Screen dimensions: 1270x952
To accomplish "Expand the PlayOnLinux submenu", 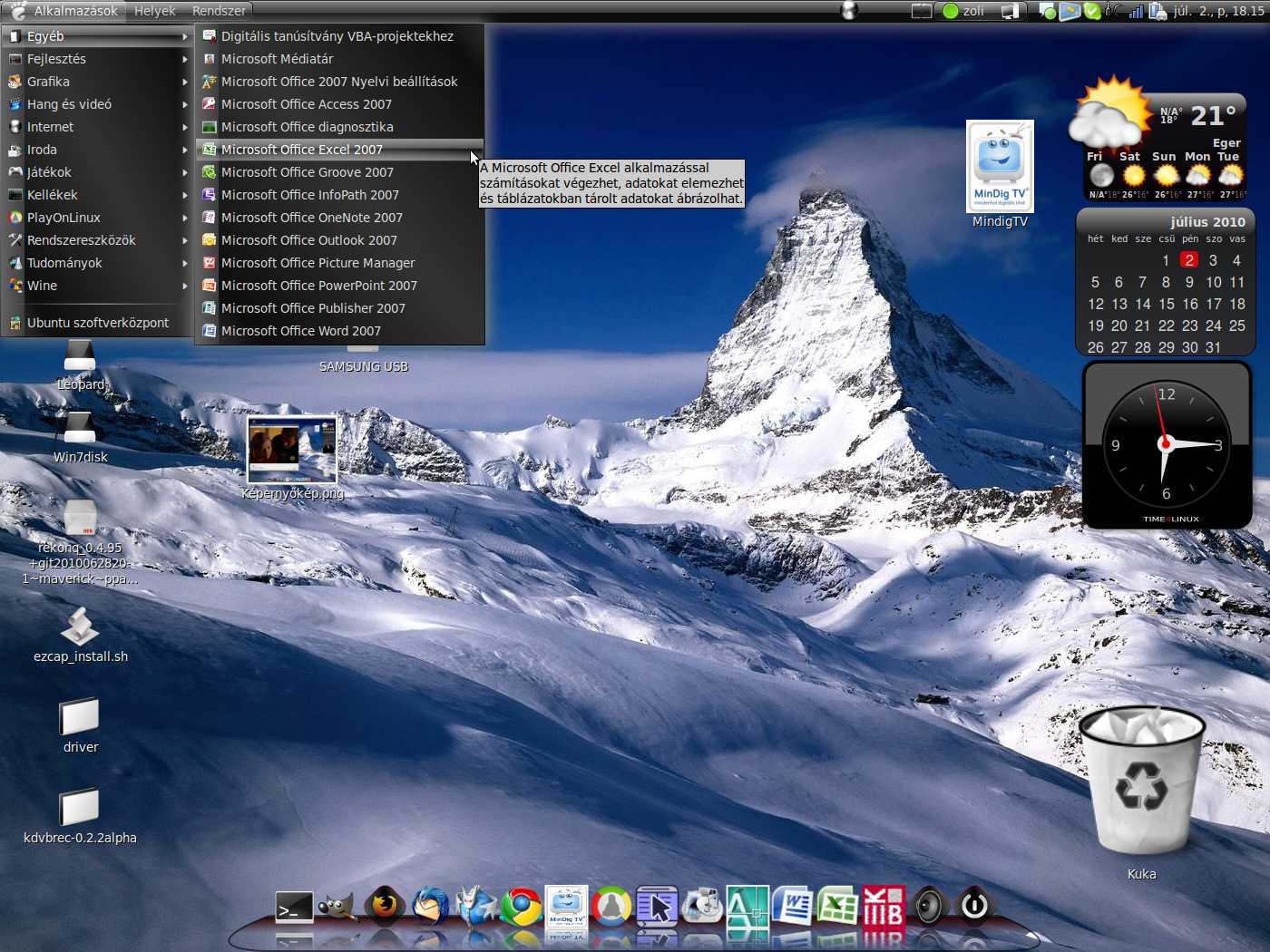I will (x=98, y=218).
